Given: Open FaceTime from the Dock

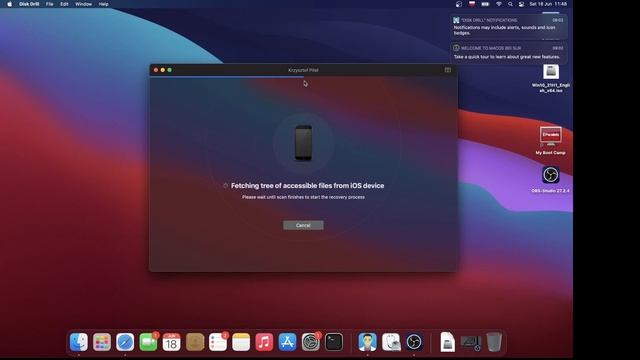Looking at the screenshot, I should coord(148,342).
